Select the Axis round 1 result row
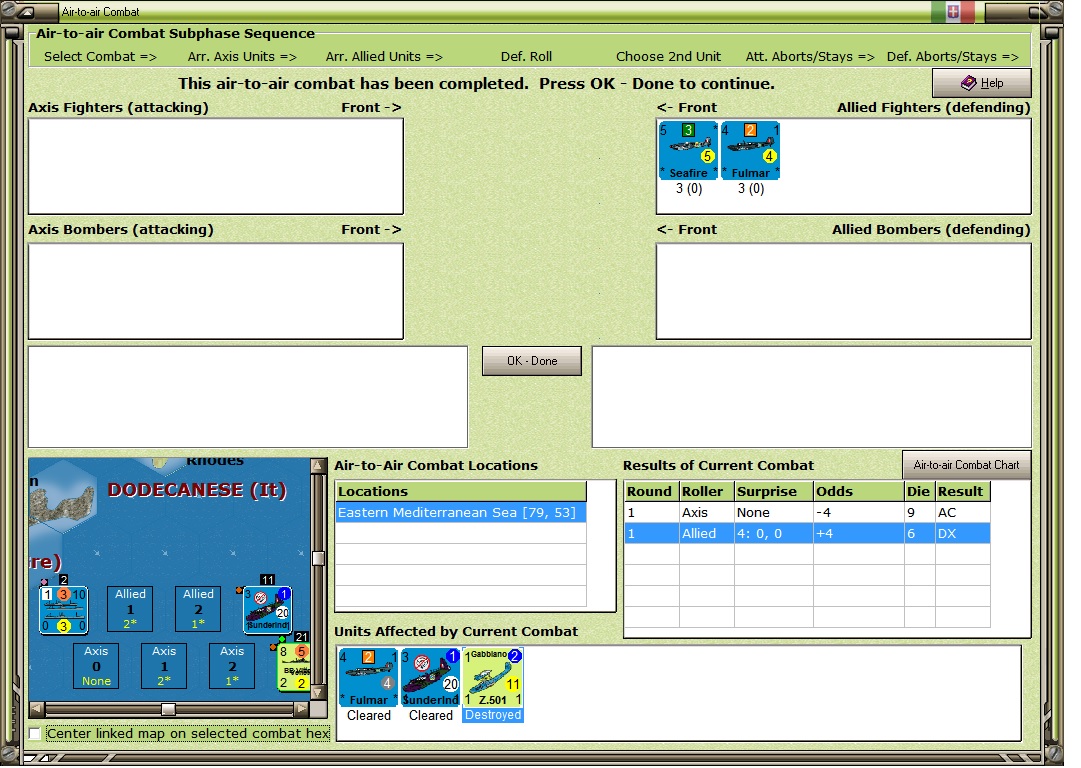This screenshot has width=1081, height=768. (x=807, y=512)
